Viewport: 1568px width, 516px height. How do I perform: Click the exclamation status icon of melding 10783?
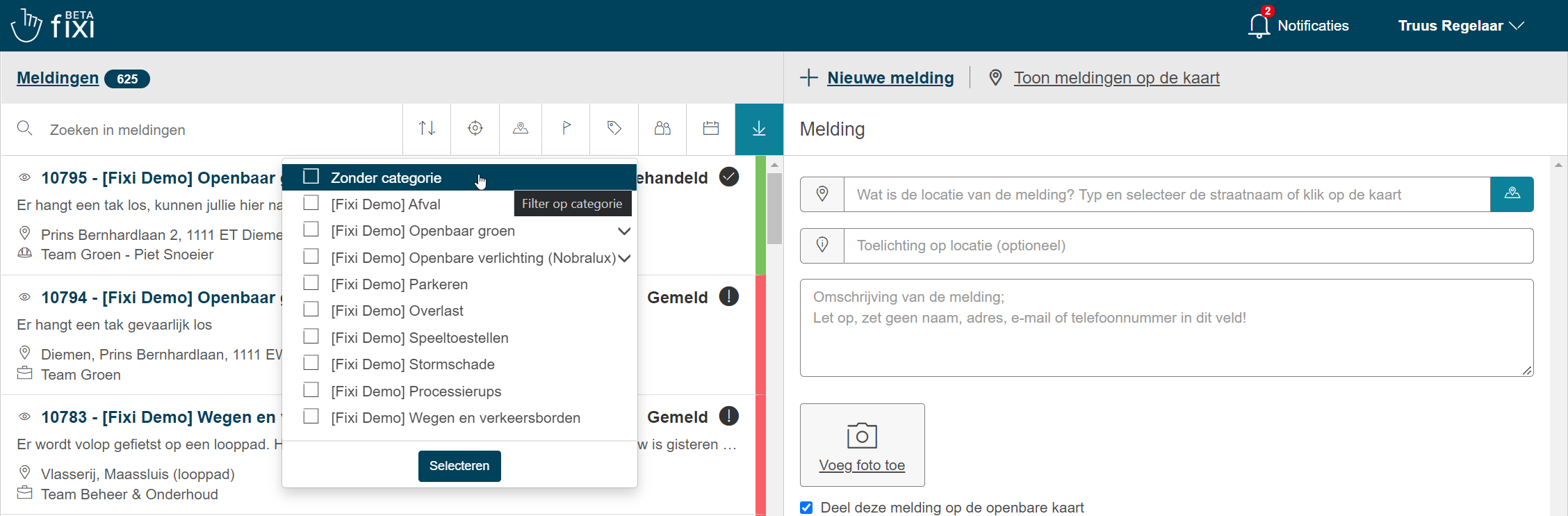728,416
